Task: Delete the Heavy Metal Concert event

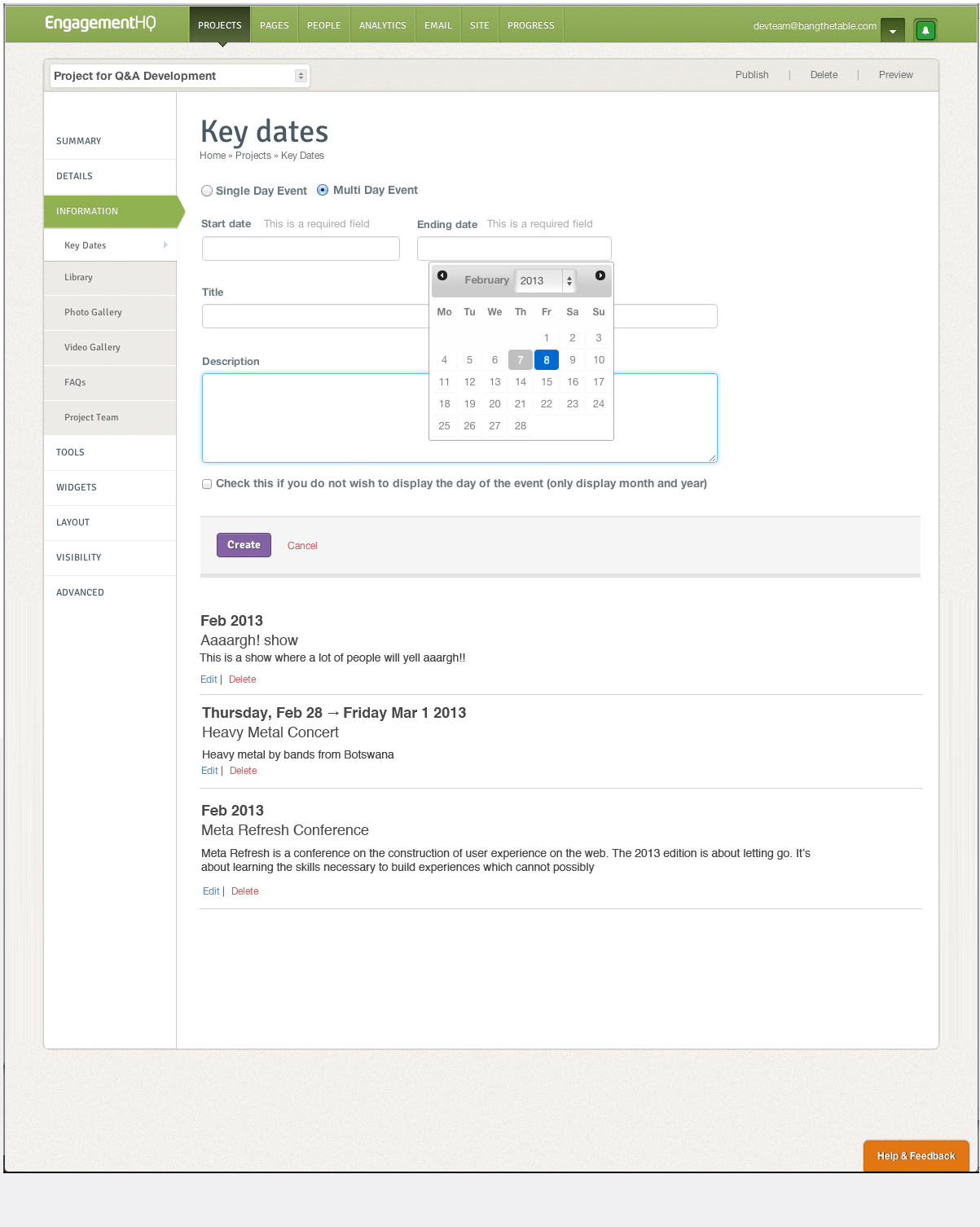Action: pyautogui.click(x=244, y=771)
